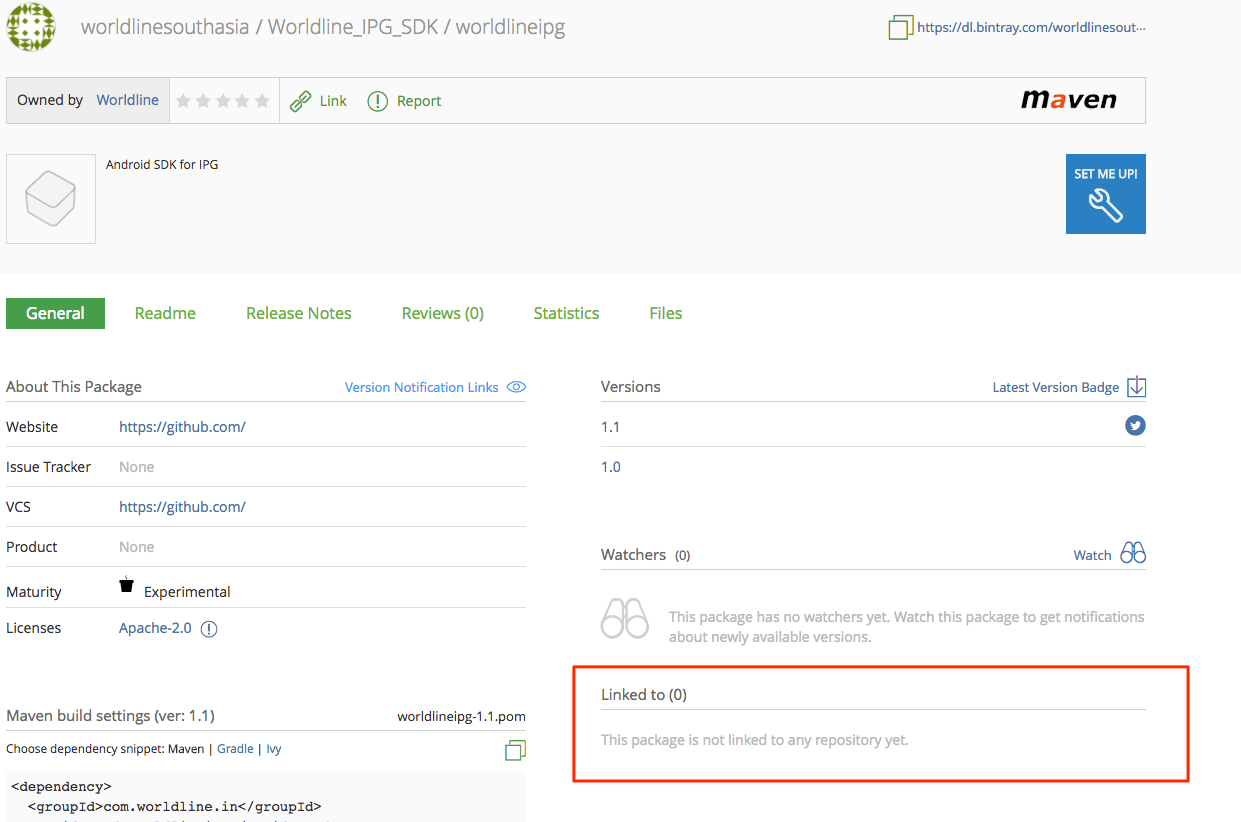Viewport: 1241px width, 822px height.
Task: Click the binoculars Watch icon
Action: click(x=1133, y=553)
